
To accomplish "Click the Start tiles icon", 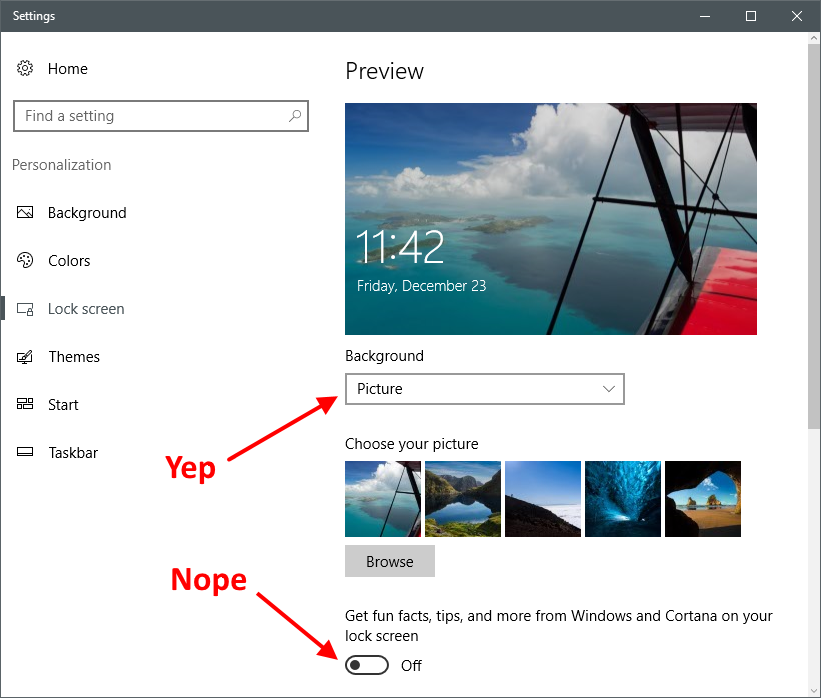I will (25, 404).
